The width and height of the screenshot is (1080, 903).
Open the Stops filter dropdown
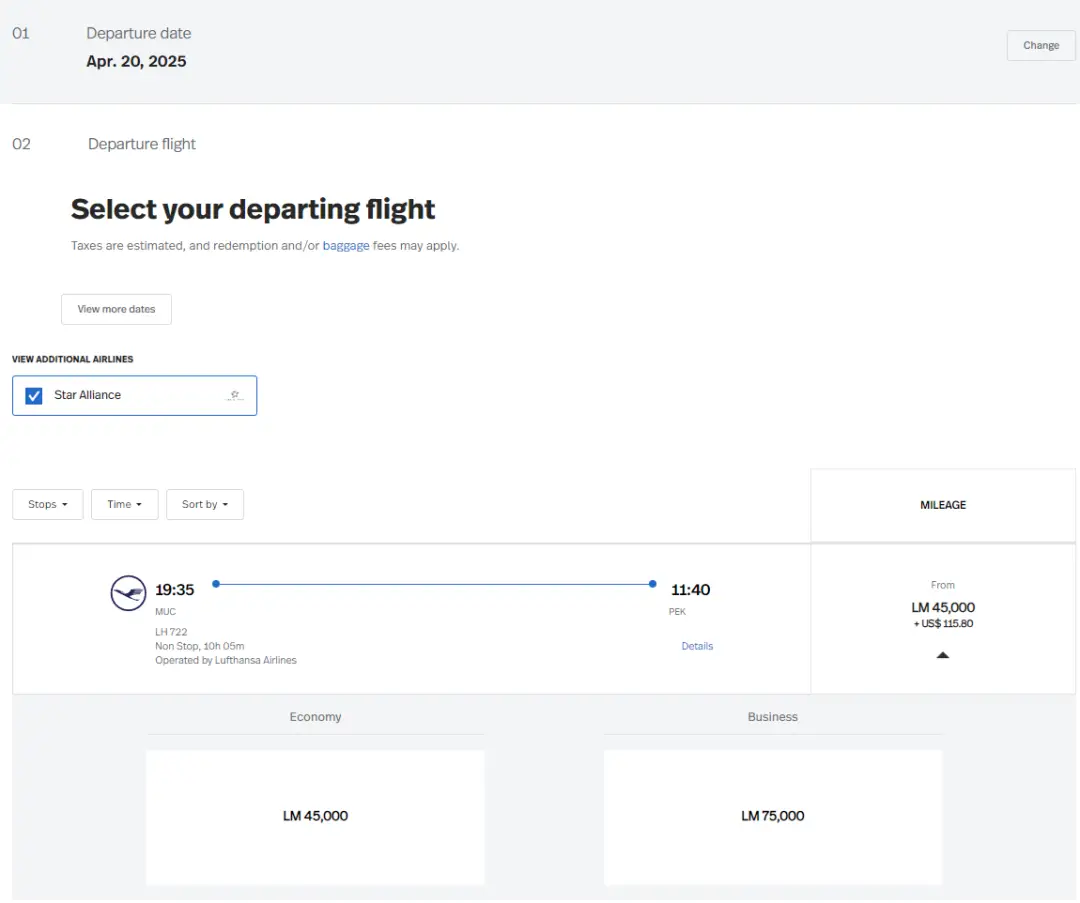point(47,504)
